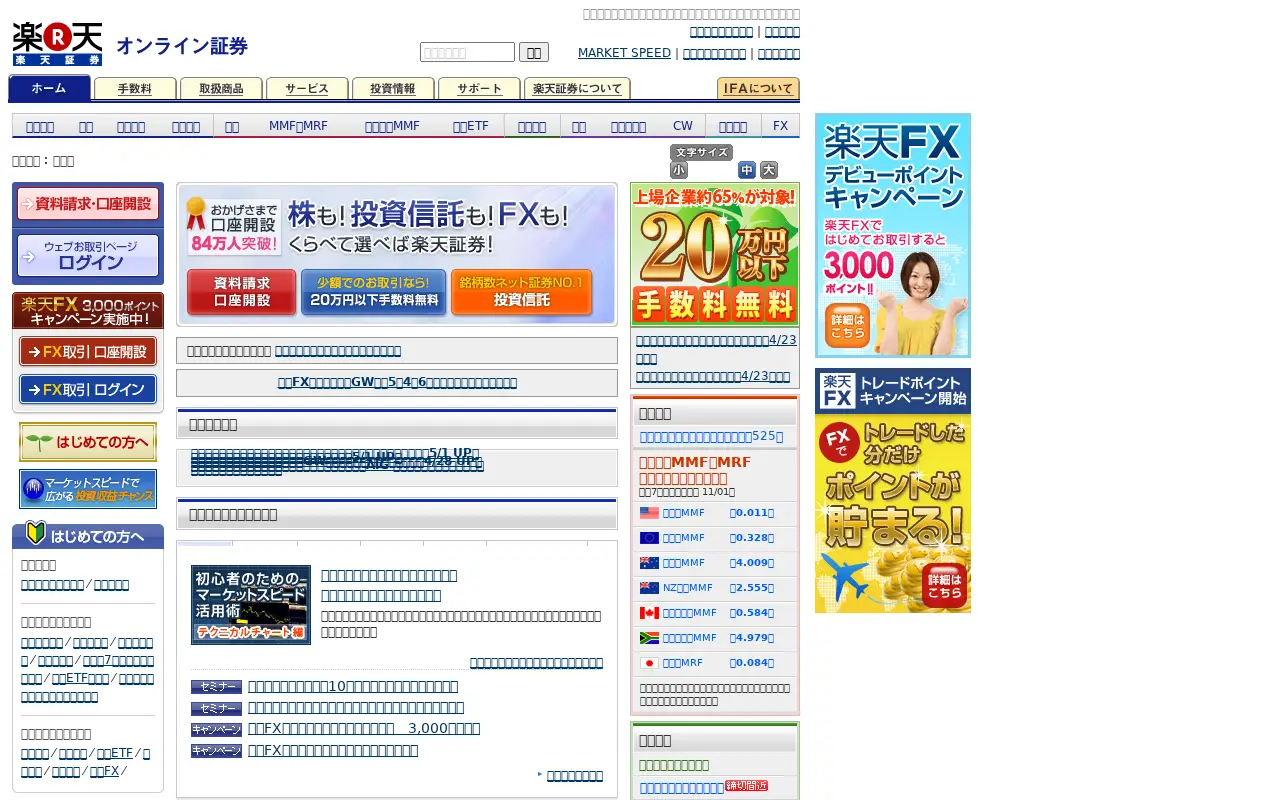Select FX in the product sub-menu

coord(781,126)
